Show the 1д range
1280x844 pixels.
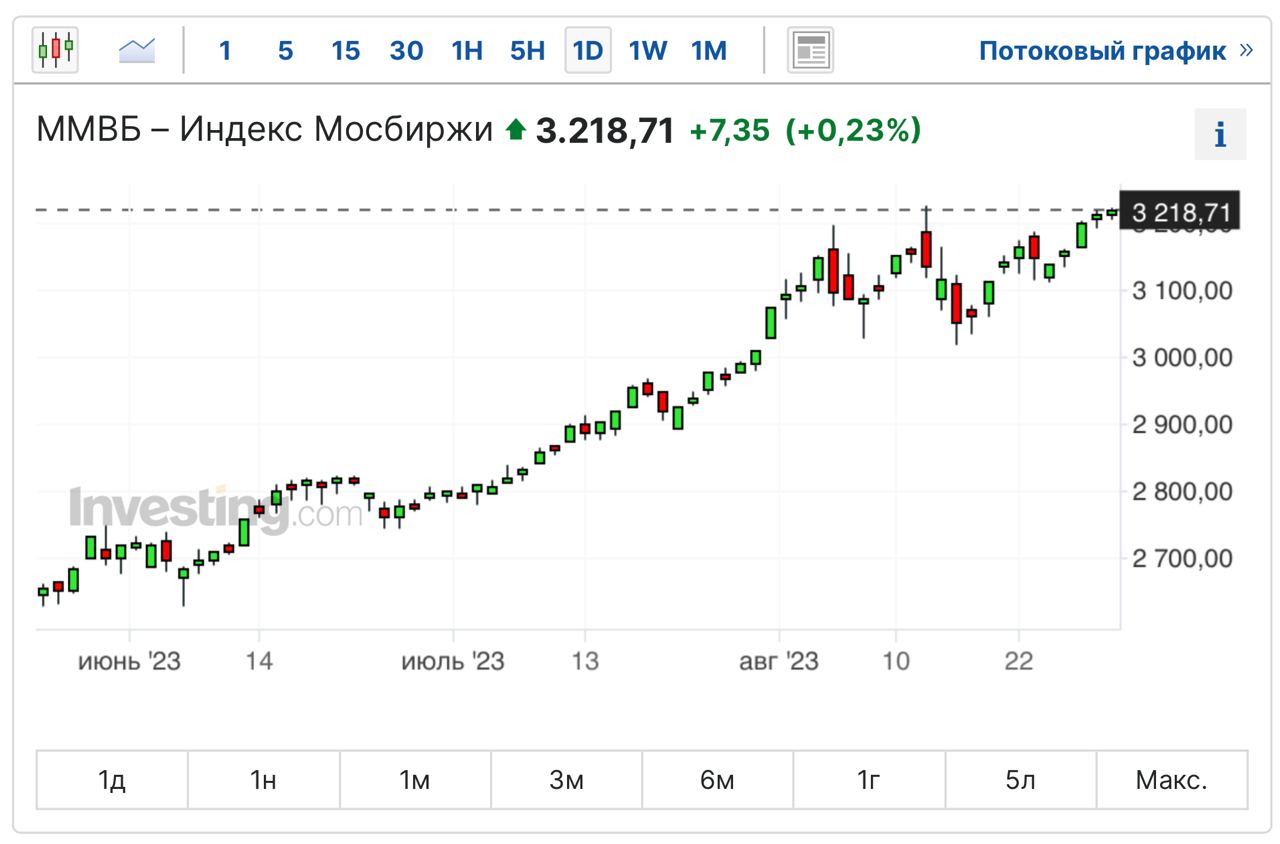point(112,780)
